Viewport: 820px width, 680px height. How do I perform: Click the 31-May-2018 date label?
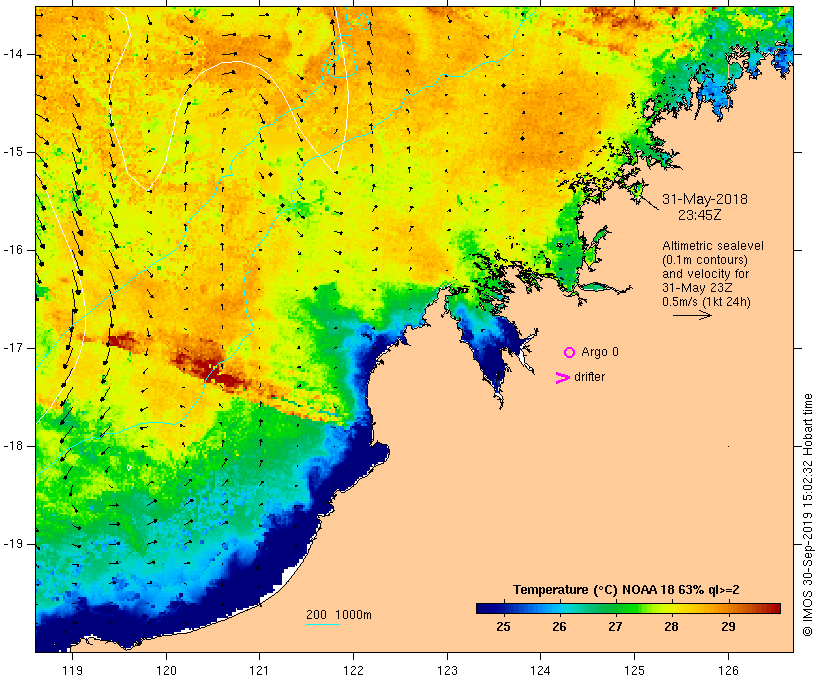coord(704,199)
